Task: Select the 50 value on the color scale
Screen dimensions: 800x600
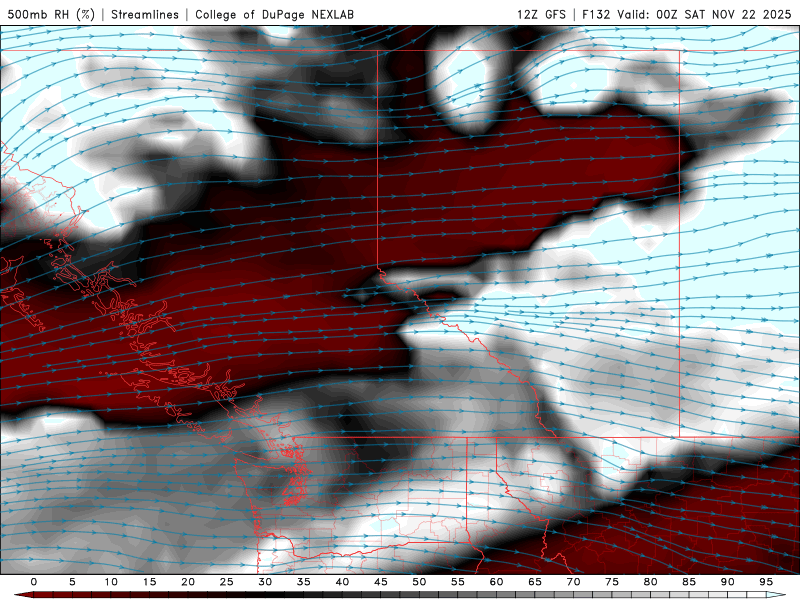Action: 419,582
